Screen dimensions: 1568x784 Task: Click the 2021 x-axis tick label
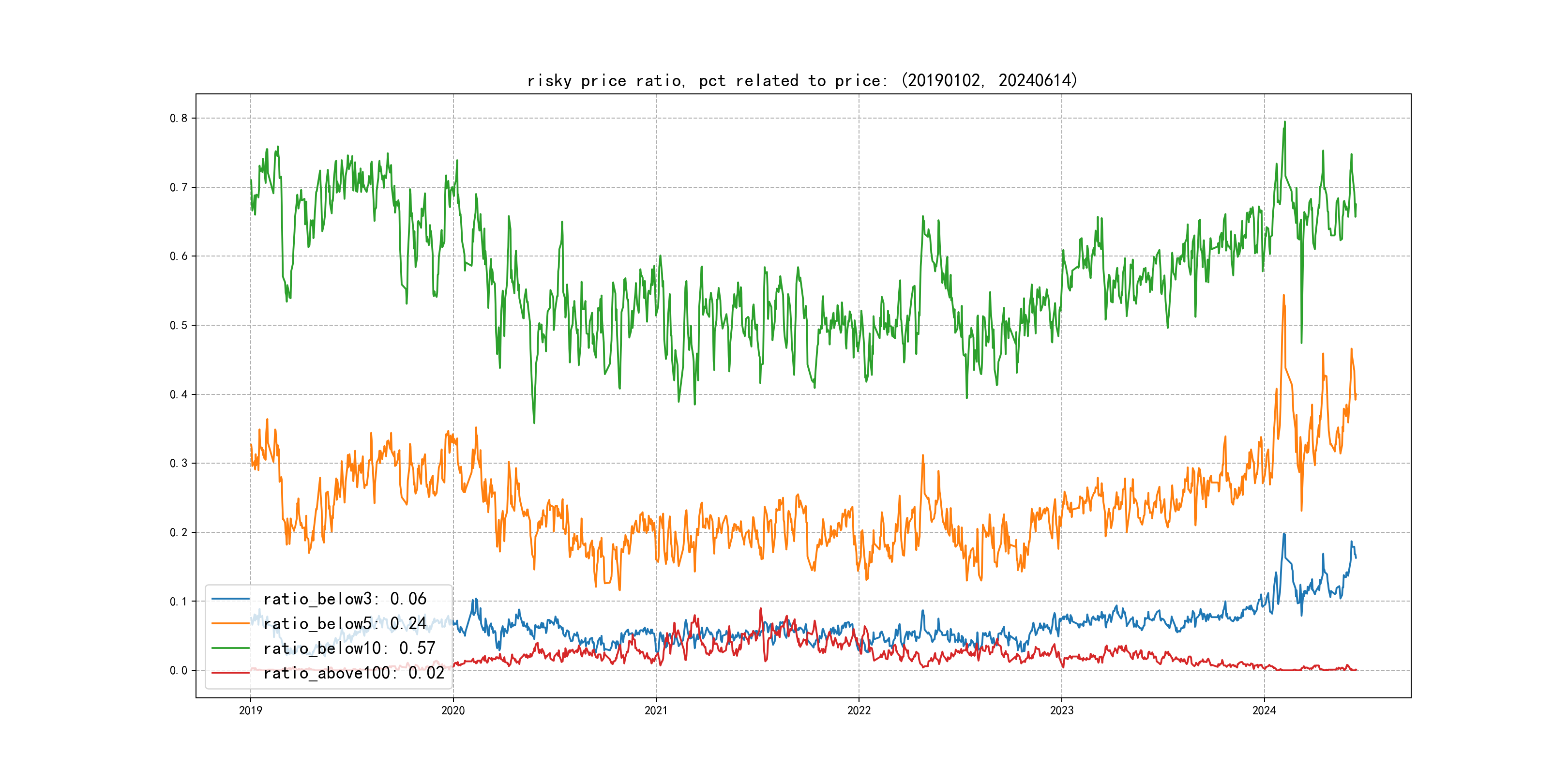tap(656, 710)
